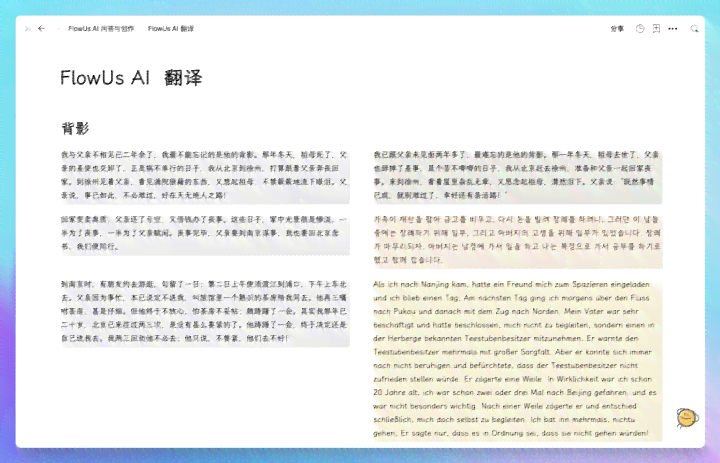Click the Korean translation paragraph
The image size is (720, 463).
pos(518,240)
